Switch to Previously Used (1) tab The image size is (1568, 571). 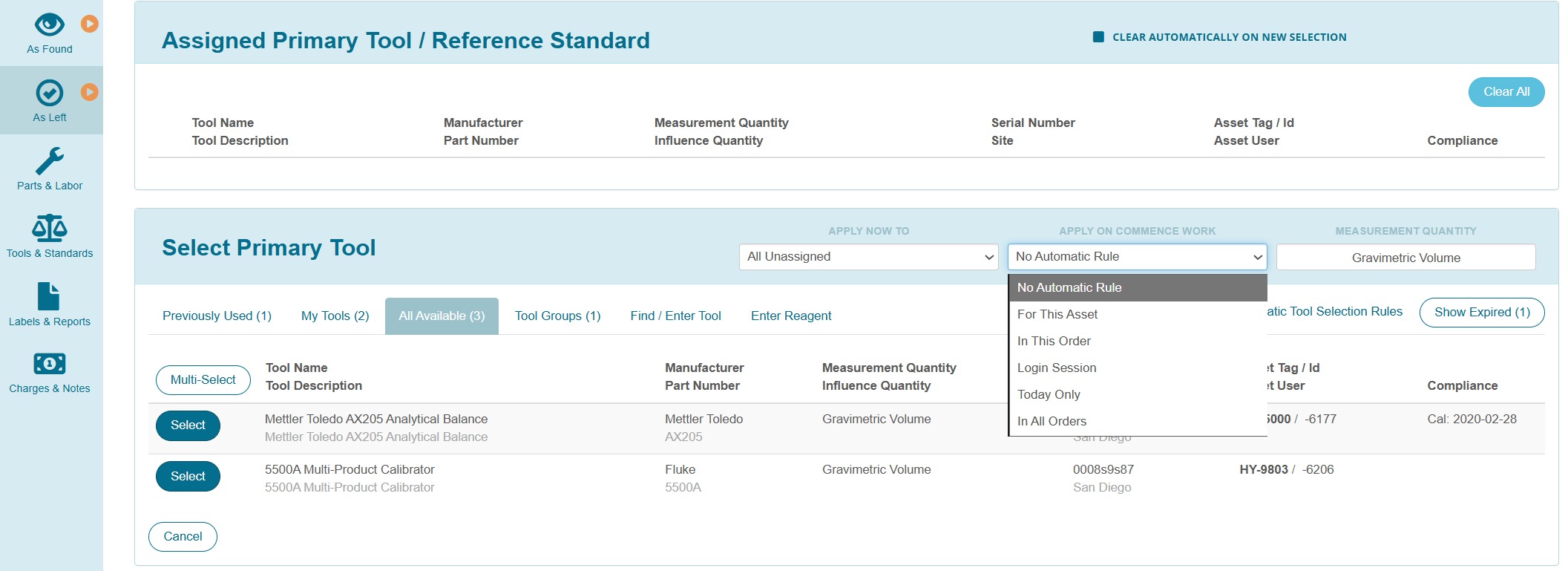coord(217,316)
